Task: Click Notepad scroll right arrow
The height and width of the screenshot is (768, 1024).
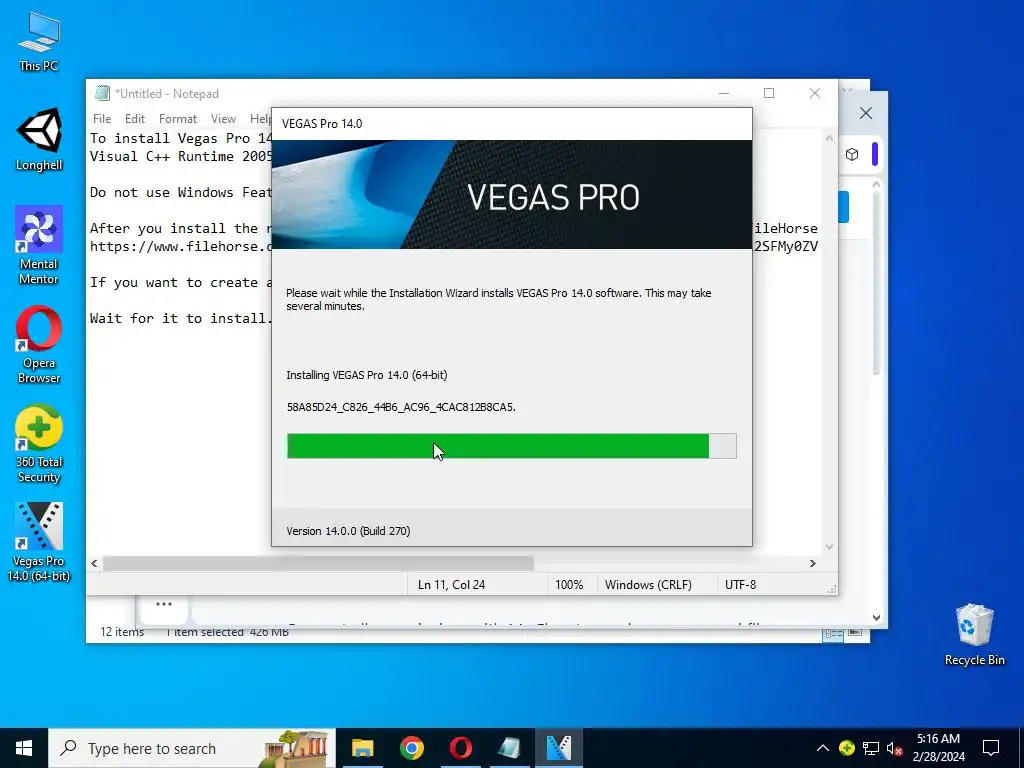Action: 812,563
